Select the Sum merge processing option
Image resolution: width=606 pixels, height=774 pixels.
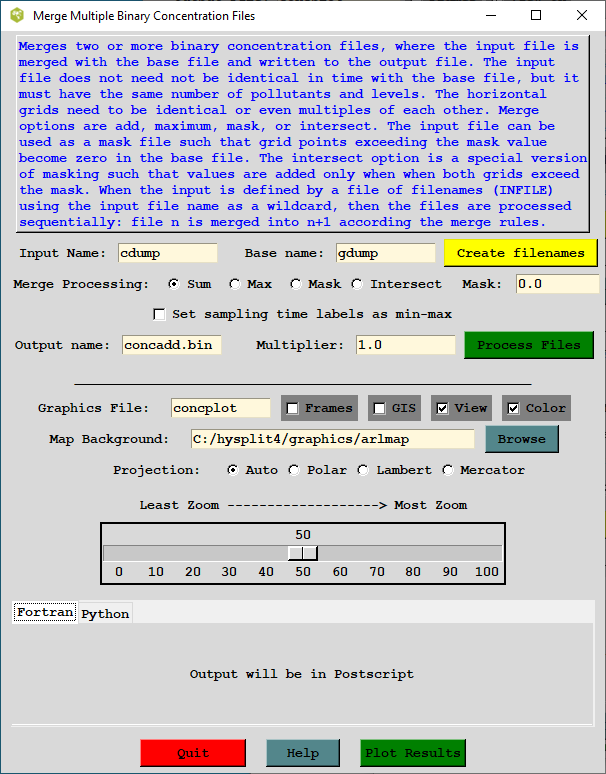click(x=174, y=284)
